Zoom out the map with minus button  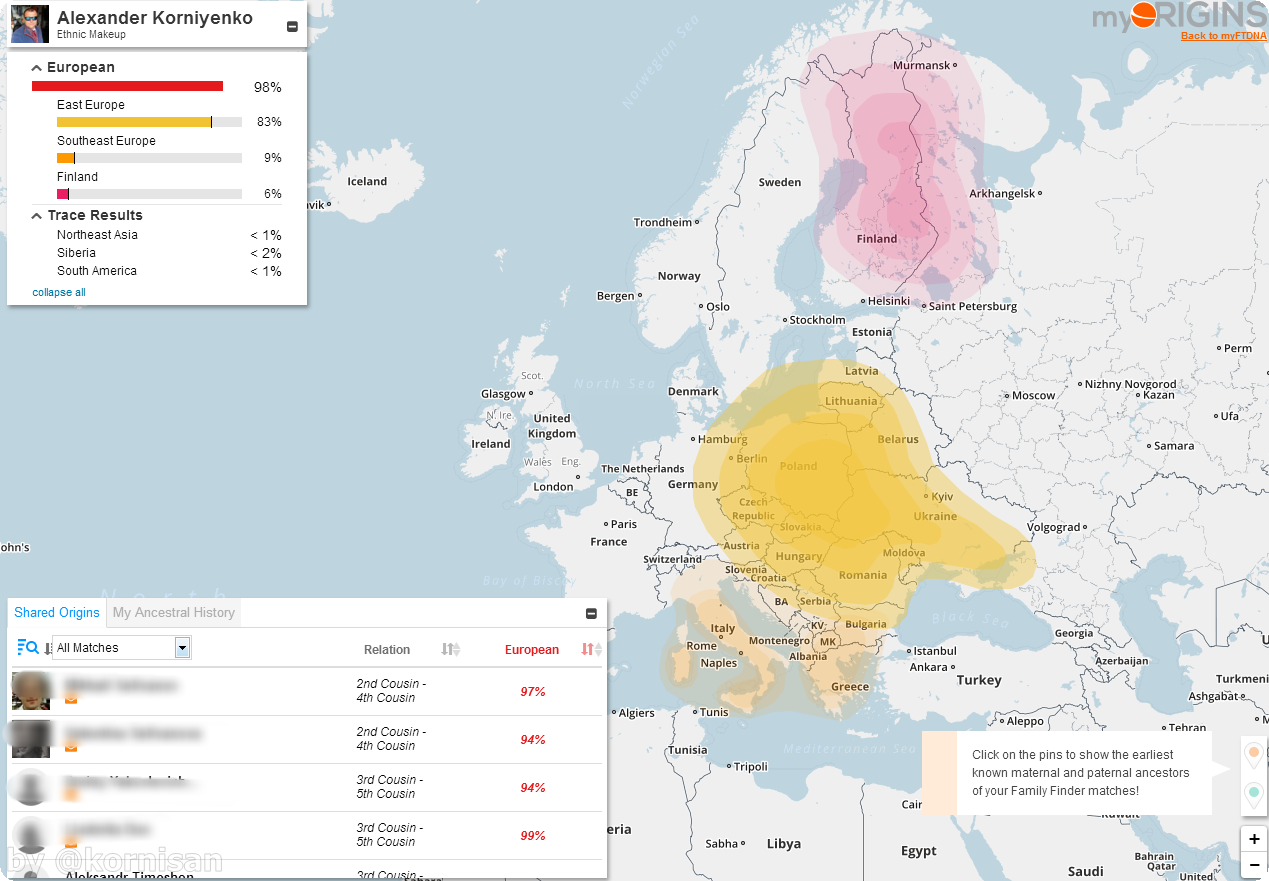1254,864
